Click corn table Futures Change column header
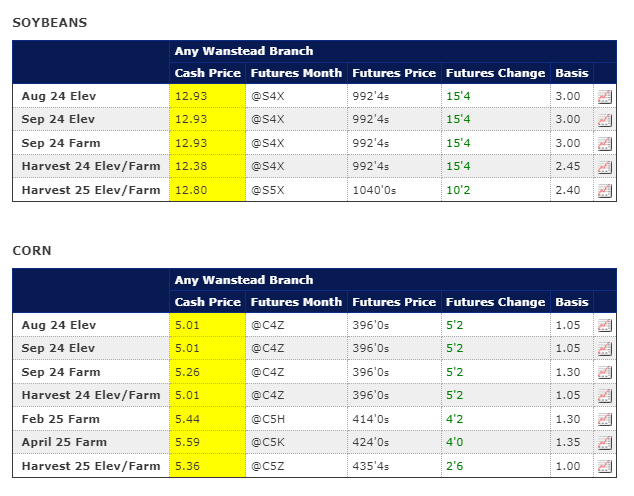Image resolution: width=634 pixels, height=496 pixels. (495, 302)
